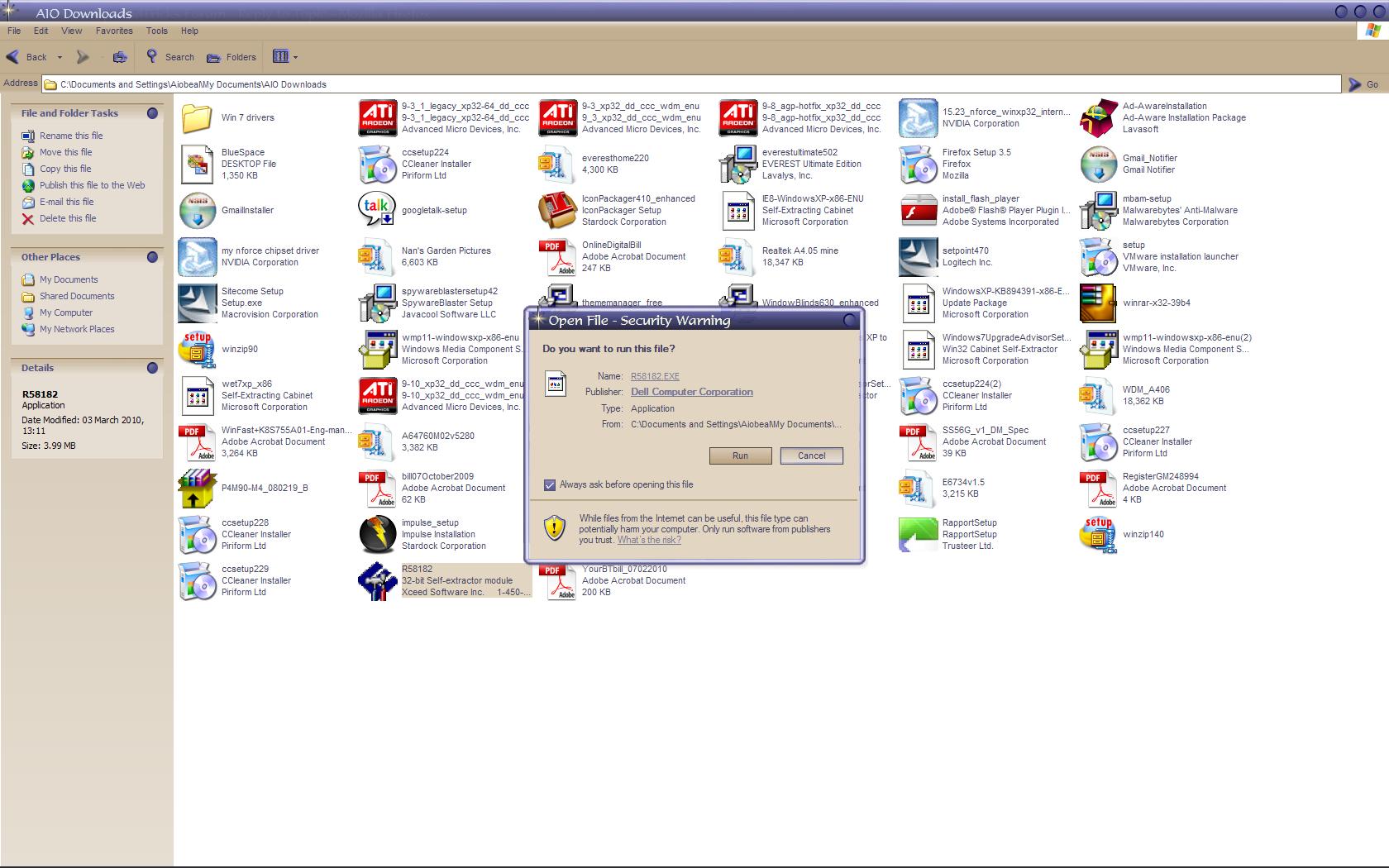Image resolution: width=1389 pixels, height=868 pixels.
Task: Select the winzip90 setup icon
Action: point(197,349)
